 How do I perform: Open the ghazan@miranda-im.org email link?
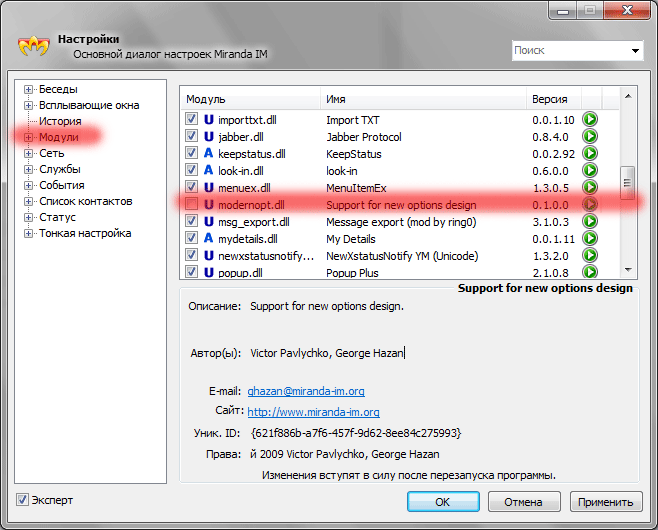tap(306, 391)
